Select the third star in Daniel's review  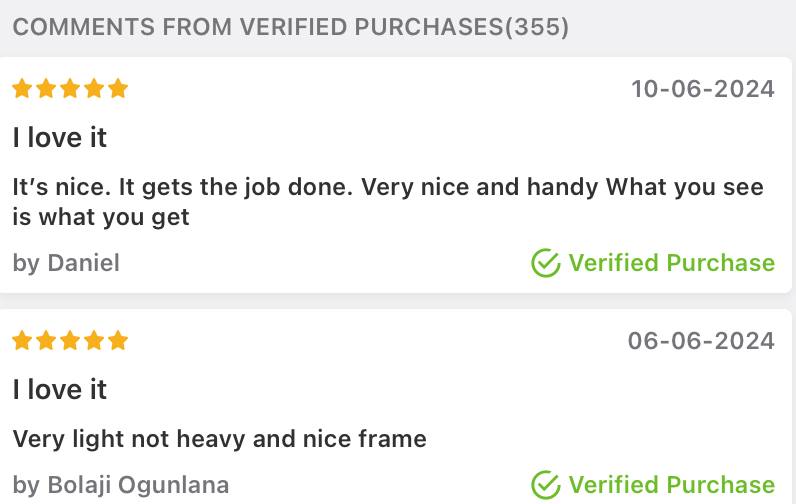coord(70,89)
